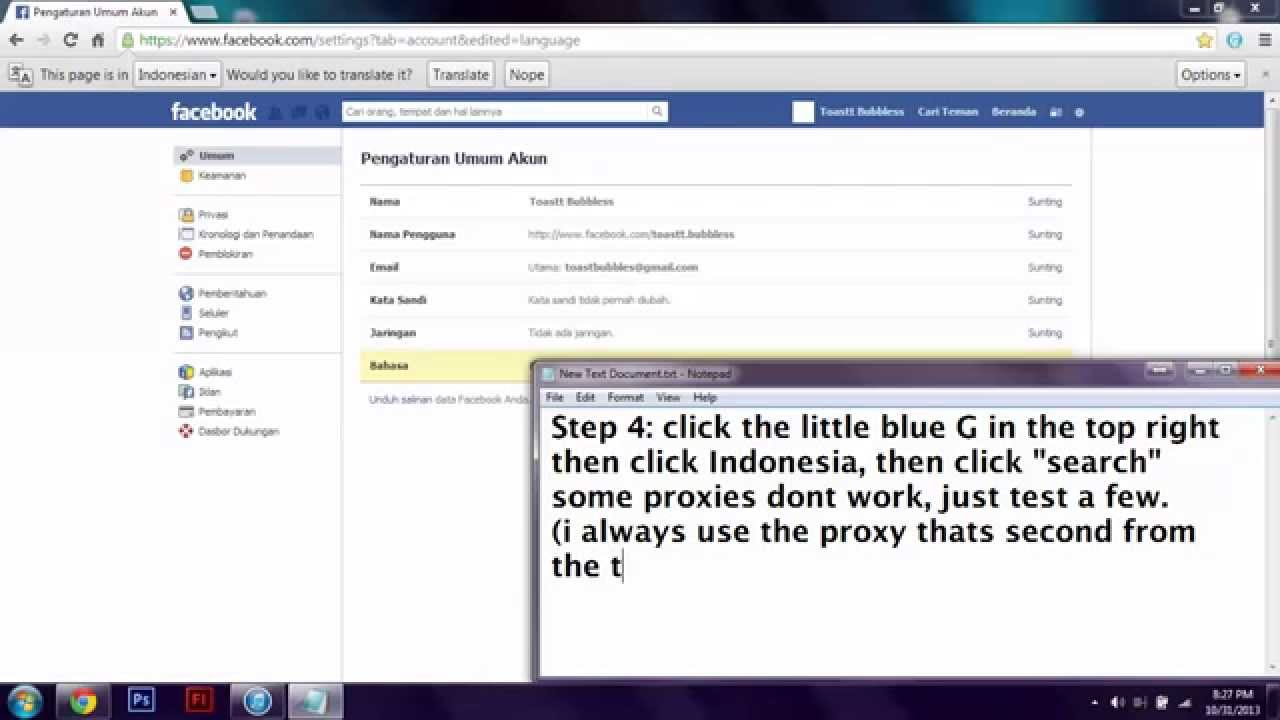Click Sunting for Nama Pengguna row
Viewport: 1280px width, 720px height.
point(1045,234)
